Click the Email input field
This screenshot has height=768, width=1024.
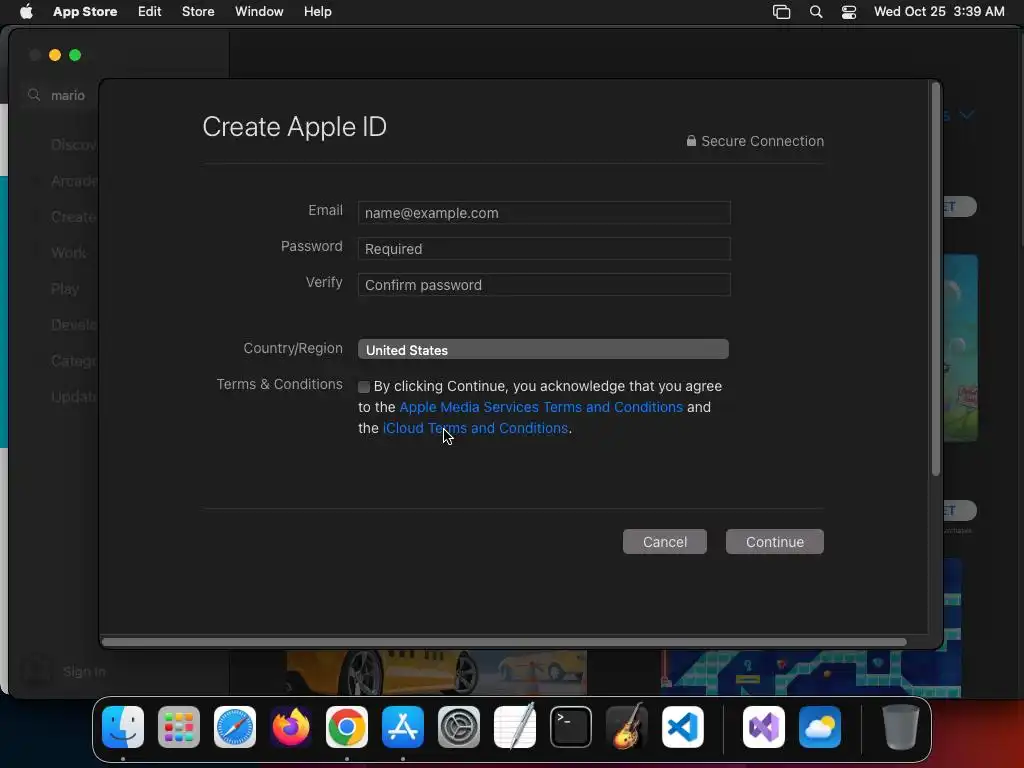tap(544, 213)
